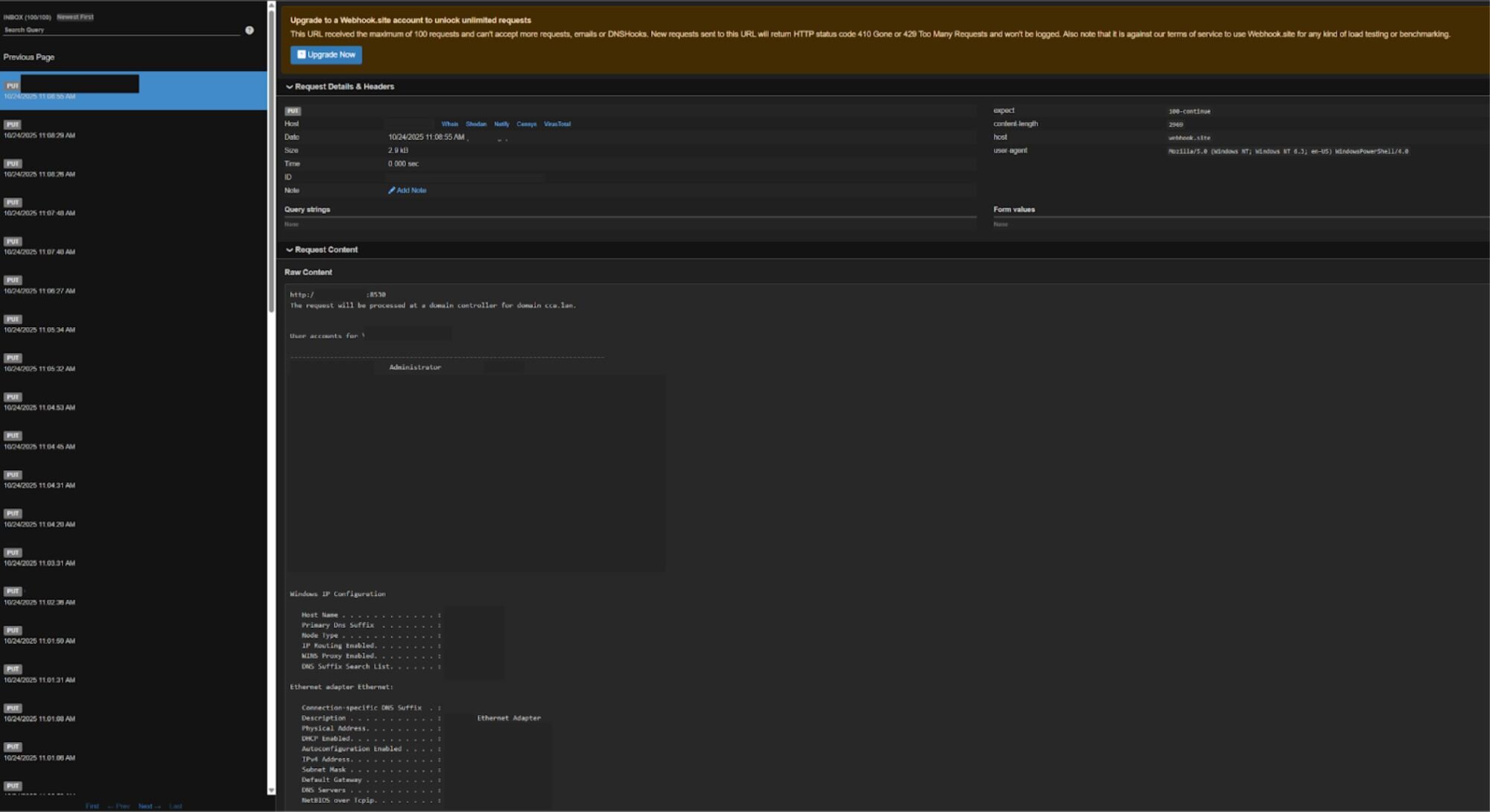The height and width of the screenshot is (812, 1490).
Task: Open the Censys lookup link
Action: point(526,124)
